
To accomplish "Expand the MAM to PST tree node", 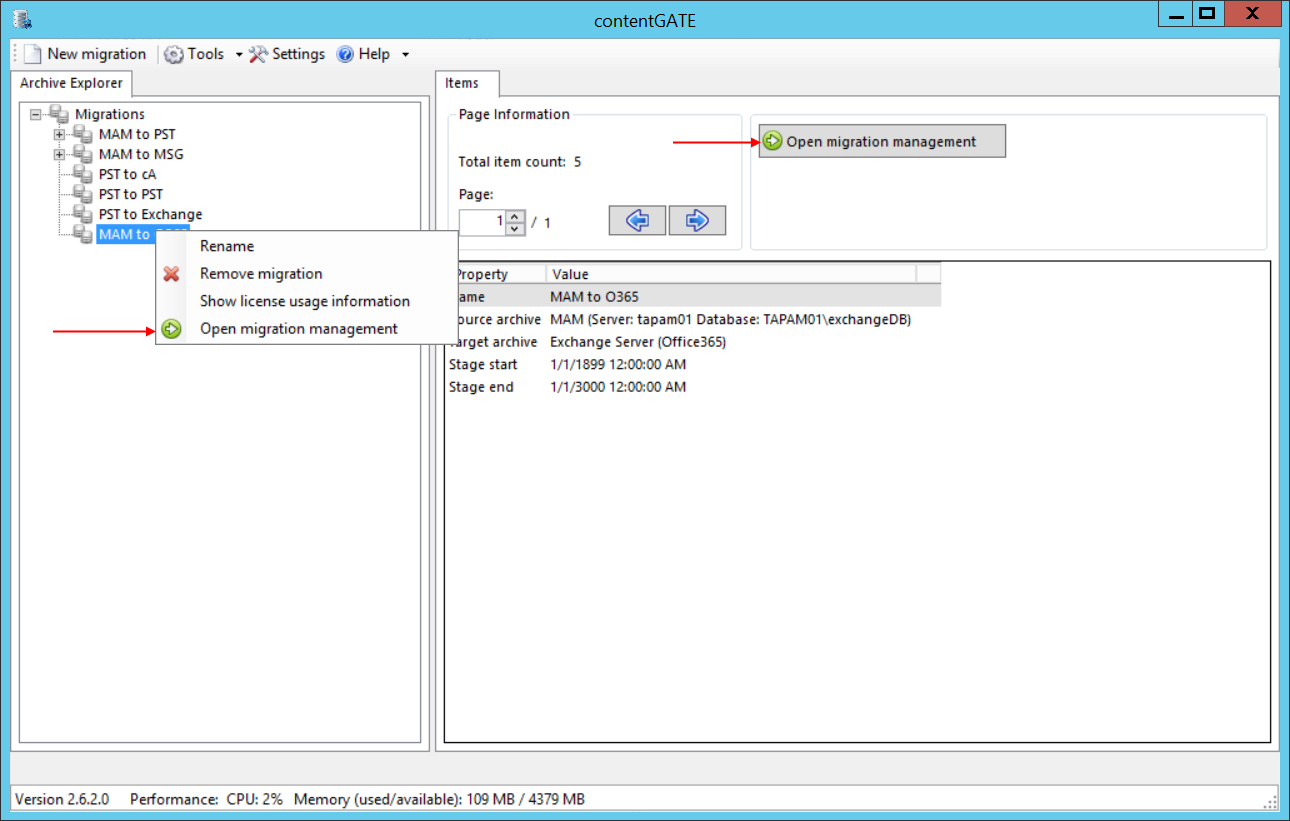I will [60, 134].
